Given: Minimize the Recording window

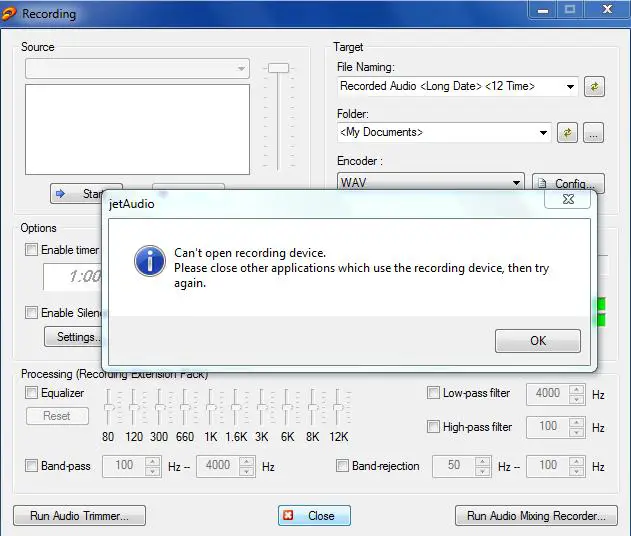Looking at the screenshot, I should click(x=542, y=10).
